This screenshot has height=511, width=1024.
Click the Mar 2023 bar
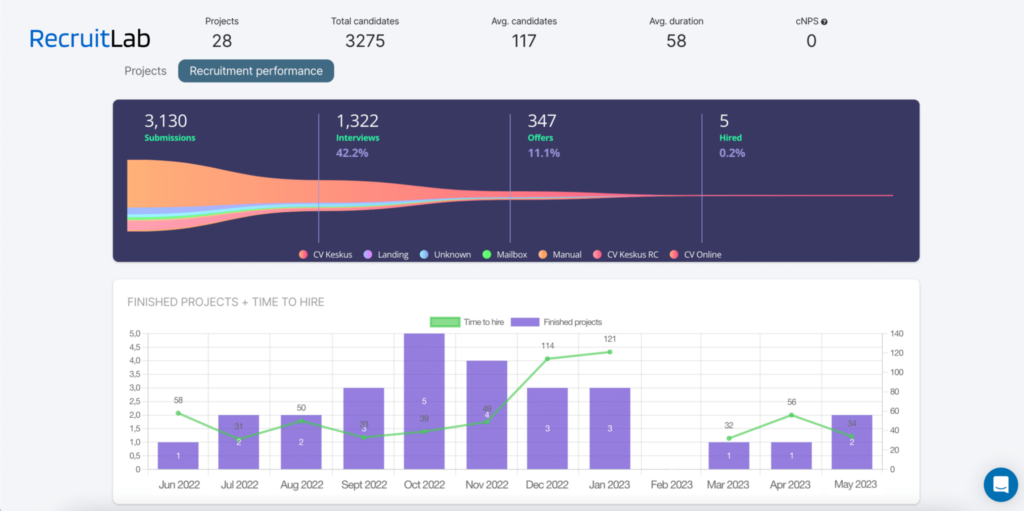tap(729, 455)
